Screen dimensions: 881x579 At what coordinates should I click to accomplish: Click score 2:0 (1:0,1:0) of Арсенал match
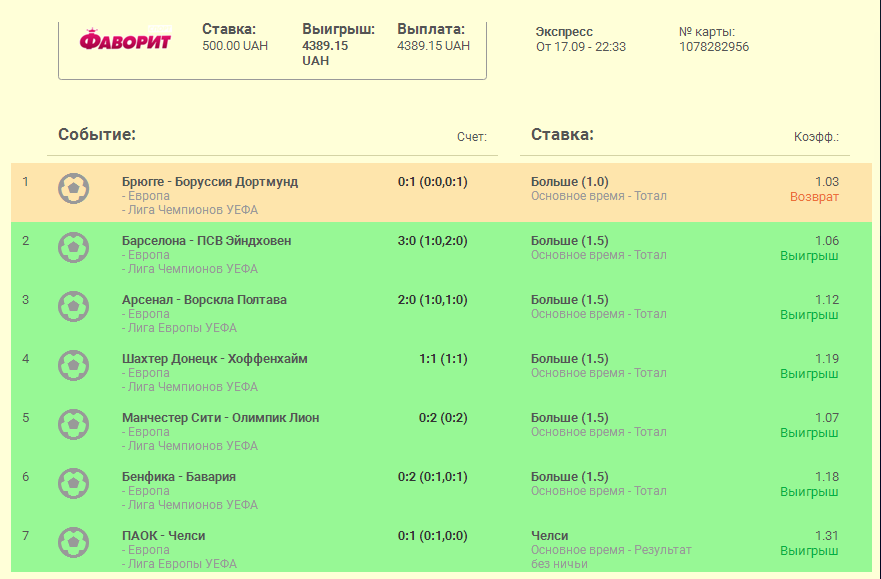point(433,300)
